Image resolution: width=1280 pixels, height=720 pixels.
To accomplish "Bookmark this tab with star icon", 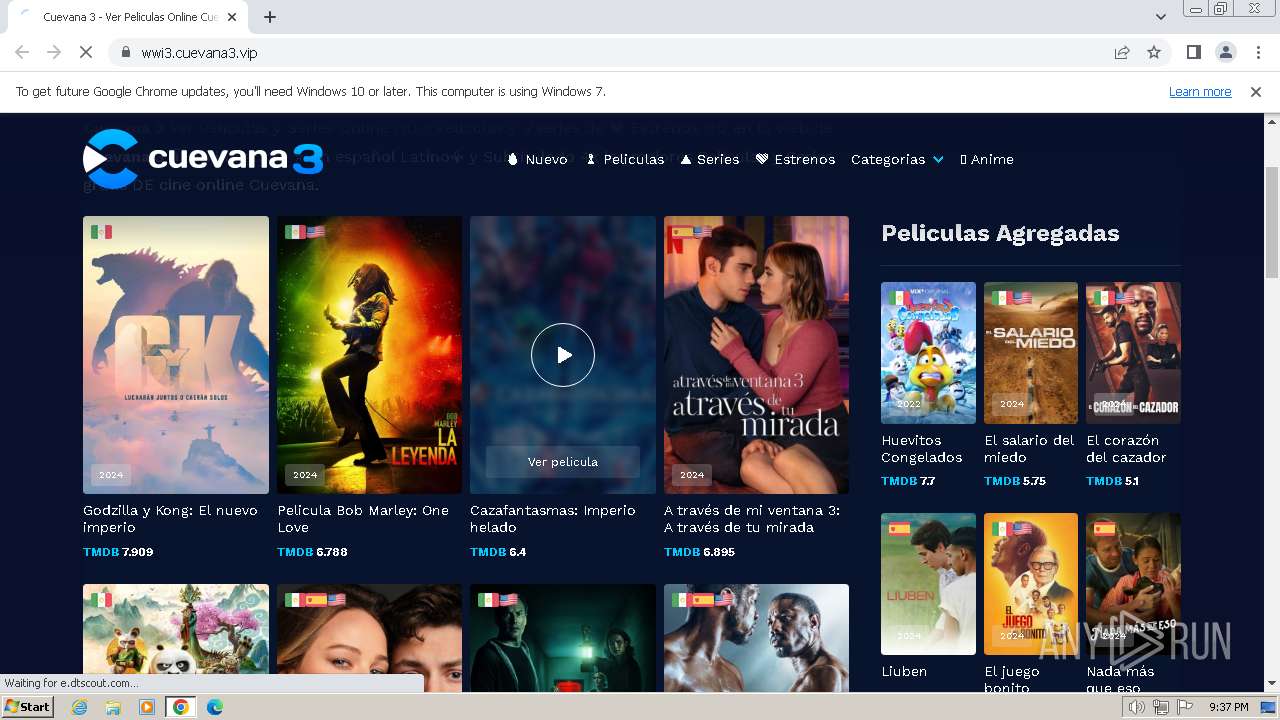I will point(1154,53).
